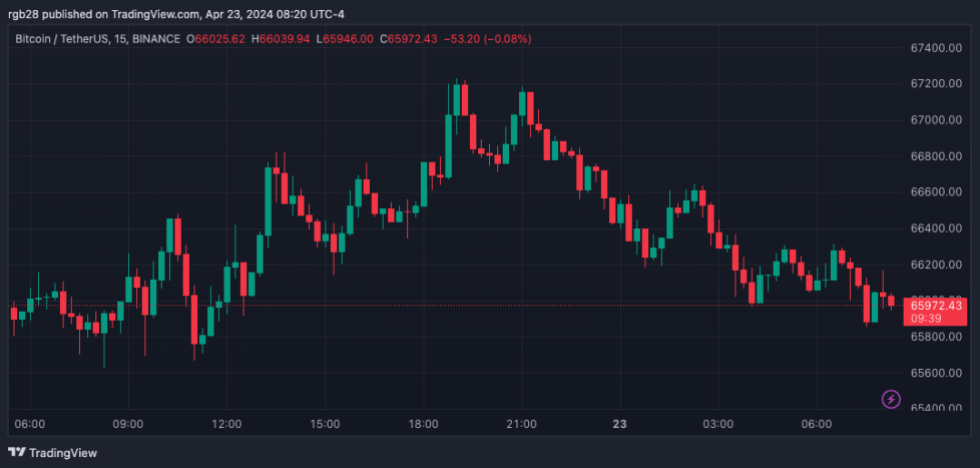Click the high value H66039.94
The image size is (980, 468).
(284, 39)
